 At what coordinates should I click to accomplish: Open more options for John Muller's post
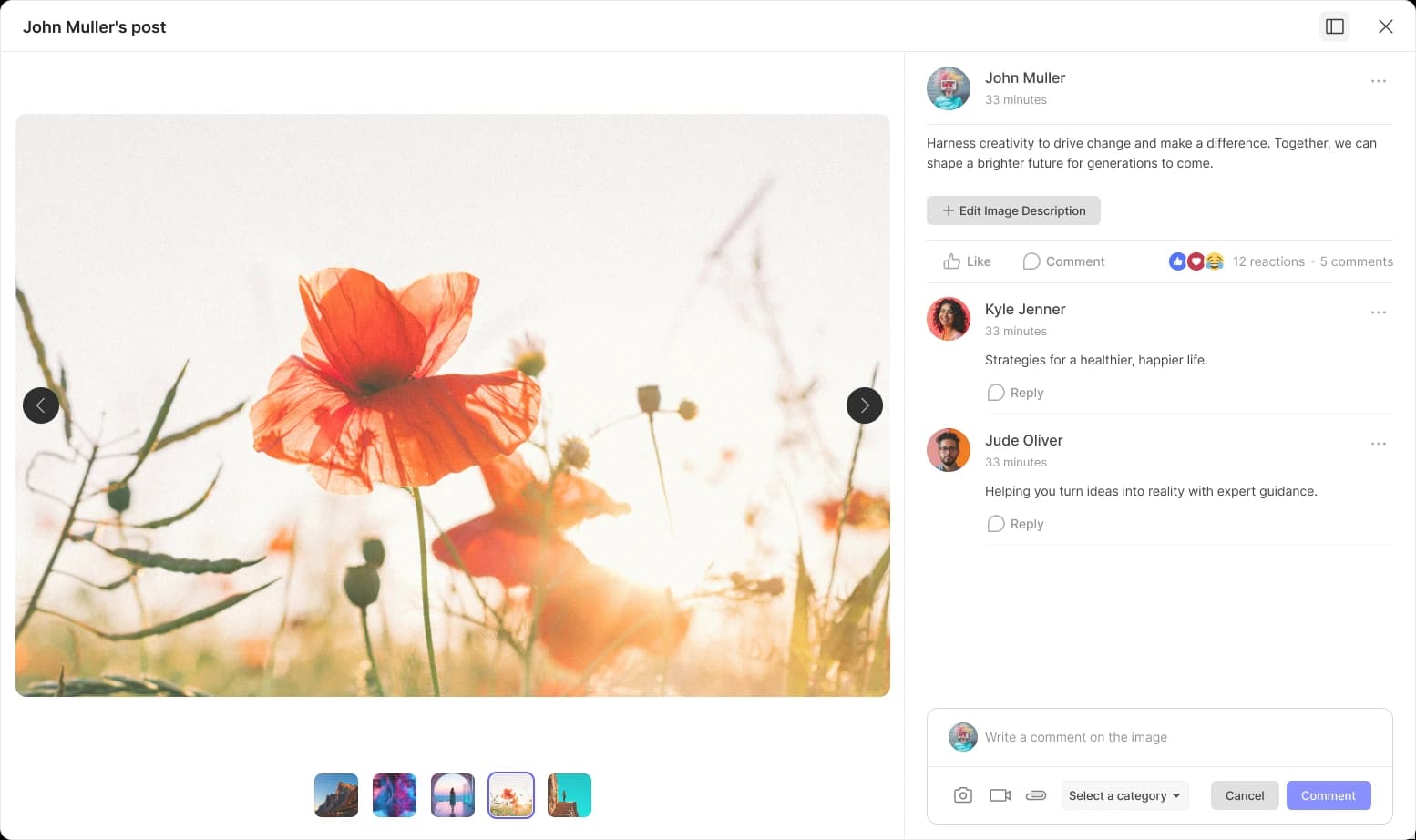(x=1378, y=81)
